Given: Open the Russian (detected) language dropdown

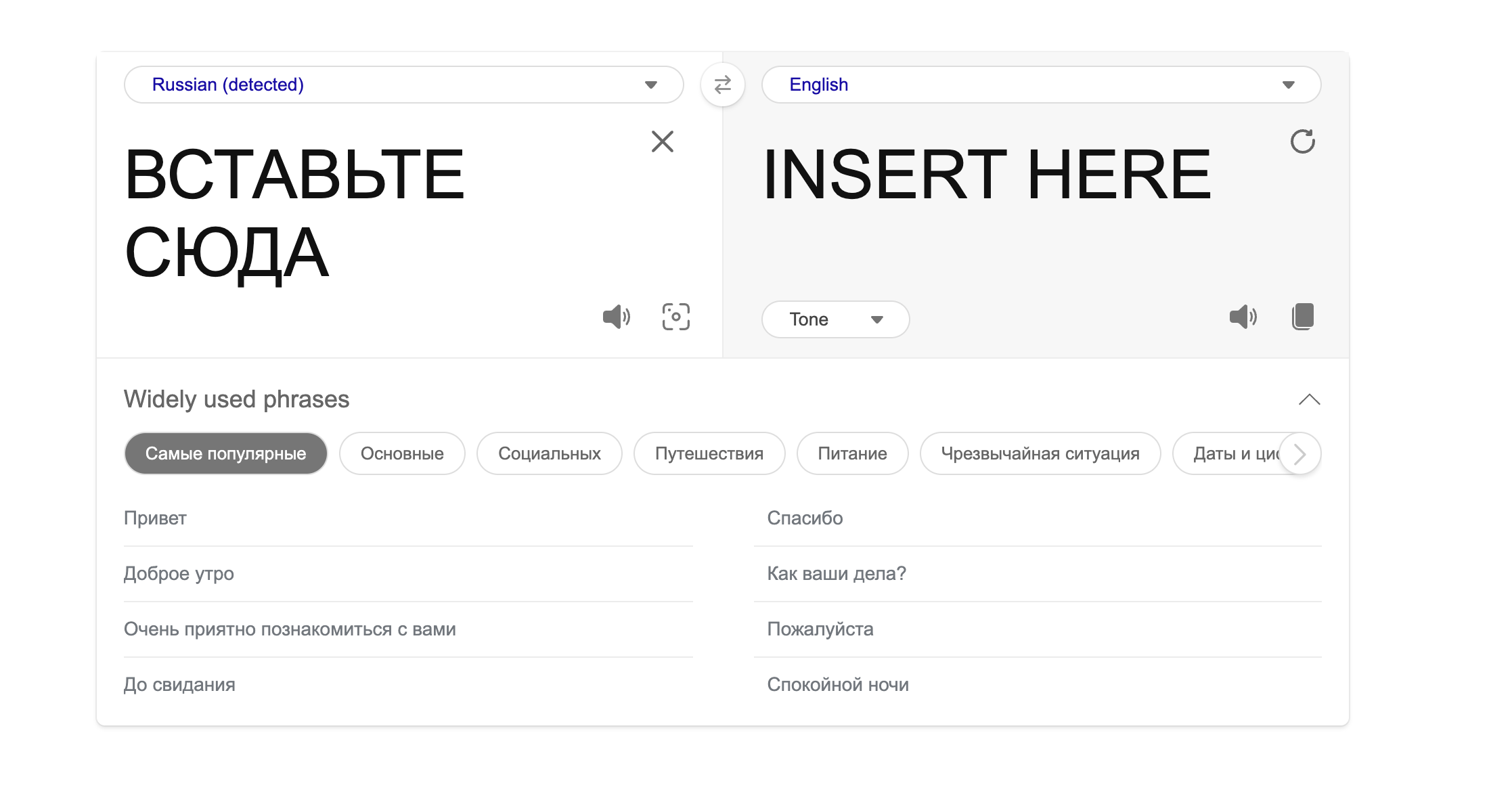Looking at the screenshot, I should coord(403,85).
